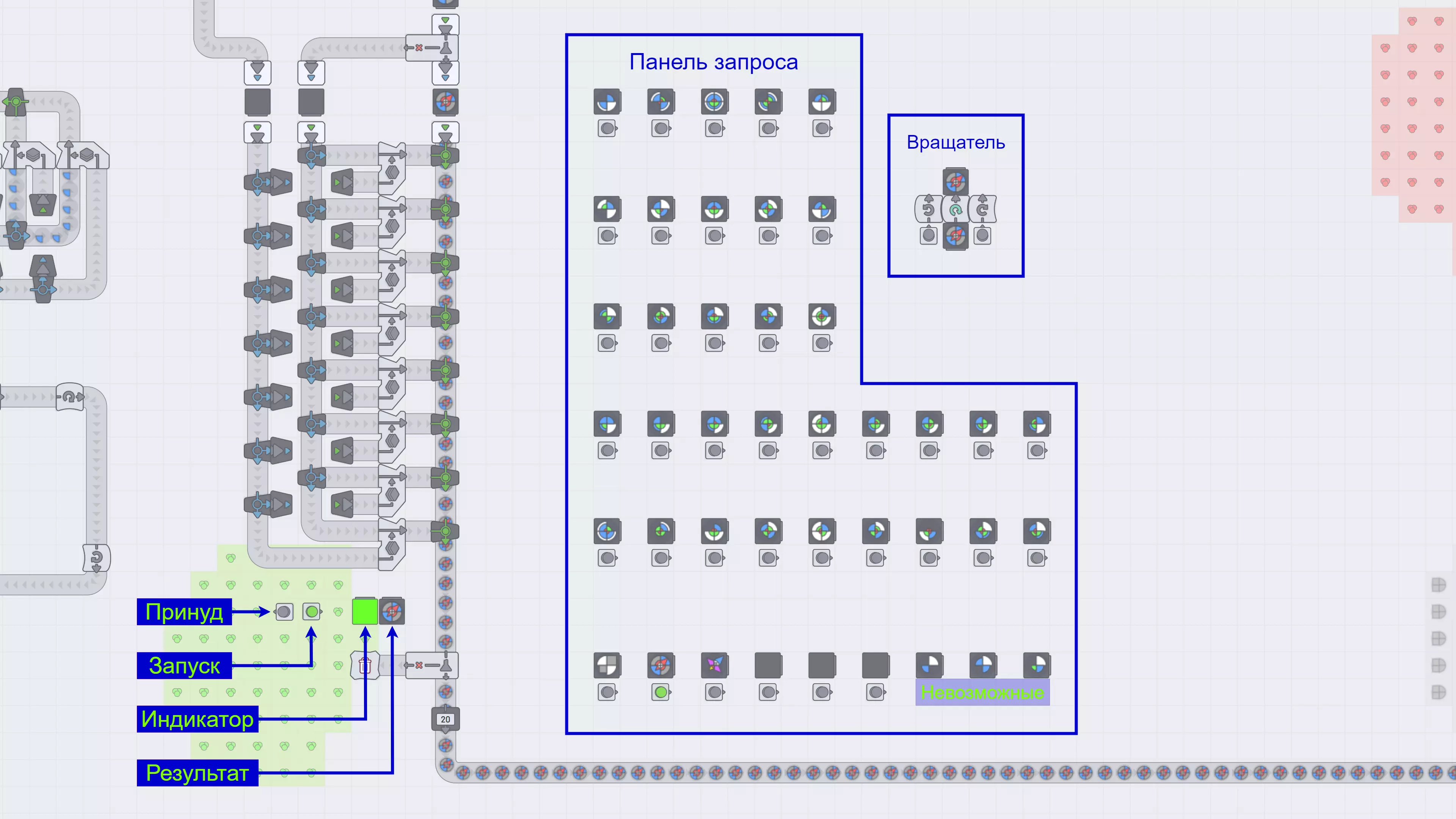Image resolution: width=1456 pixels, height=819 pixels.
Task: Click the result shape display beside indicator
Action: [x=392, y=612]
